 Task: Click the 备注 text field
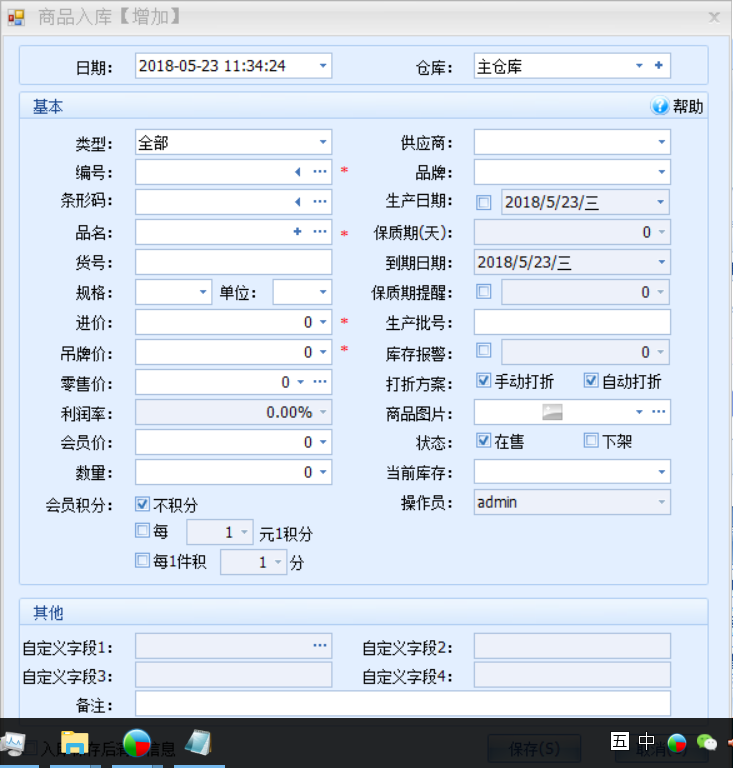tap(402, 704)
